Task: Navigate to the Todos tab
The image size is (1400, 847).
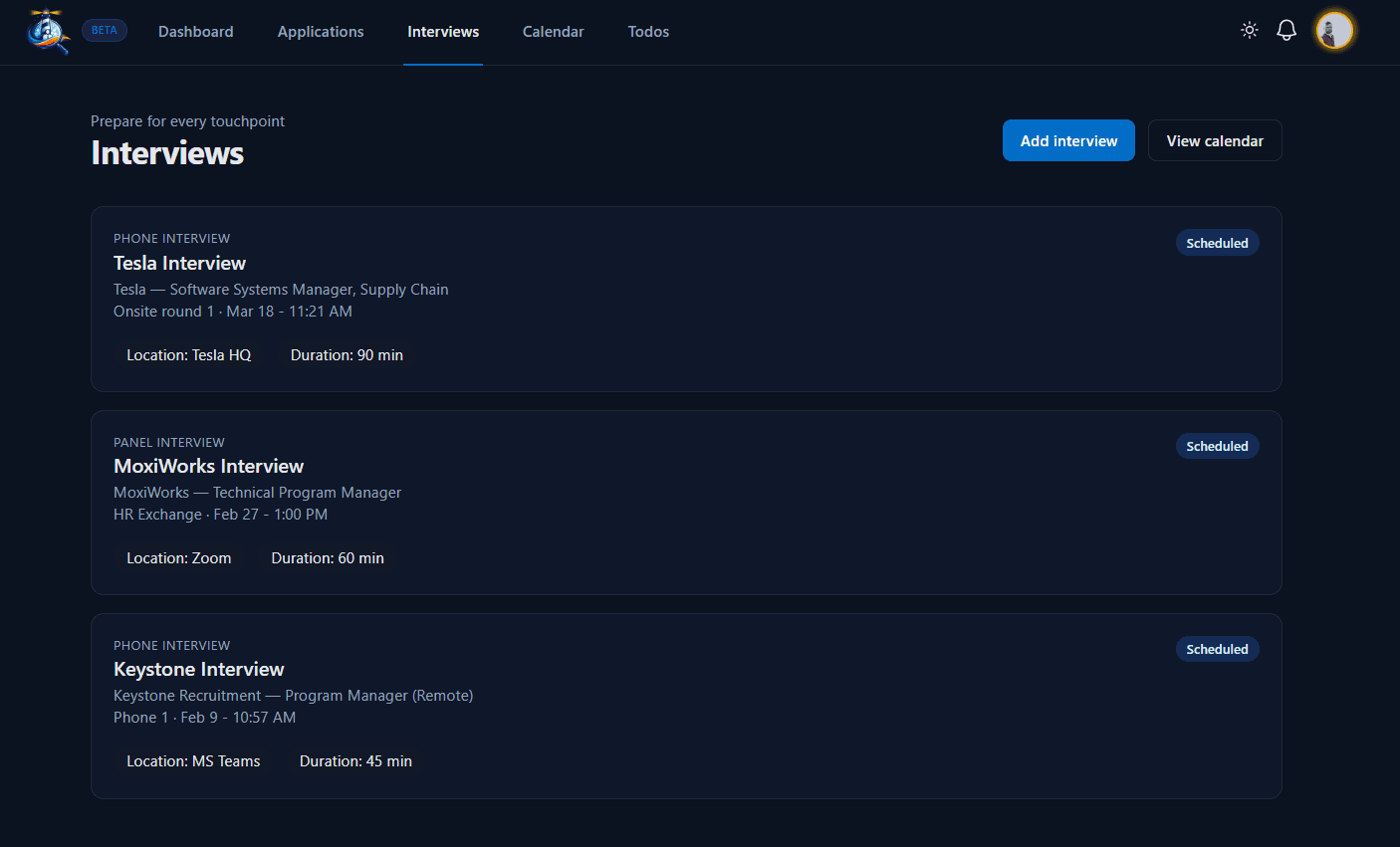Action: (x=648, y=32)
